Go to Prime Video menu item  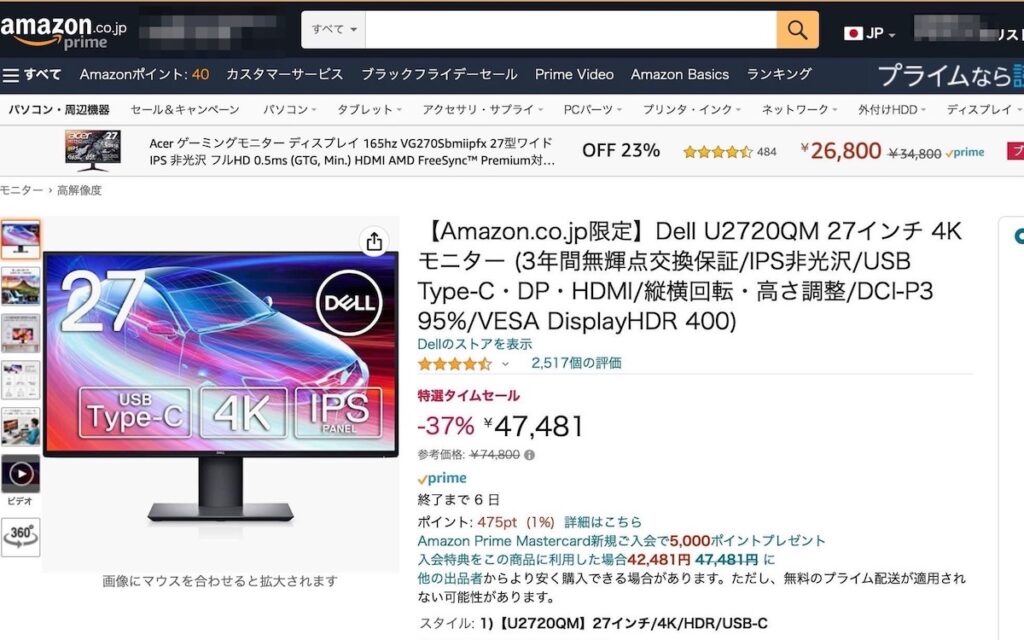coord(574,74)
